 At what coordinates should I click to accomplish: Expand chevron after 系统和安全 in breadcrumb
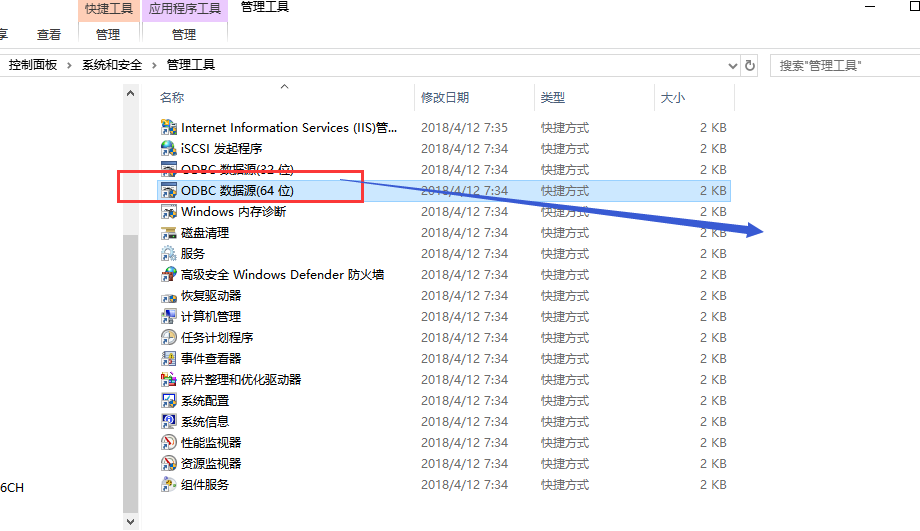[154, 65]
